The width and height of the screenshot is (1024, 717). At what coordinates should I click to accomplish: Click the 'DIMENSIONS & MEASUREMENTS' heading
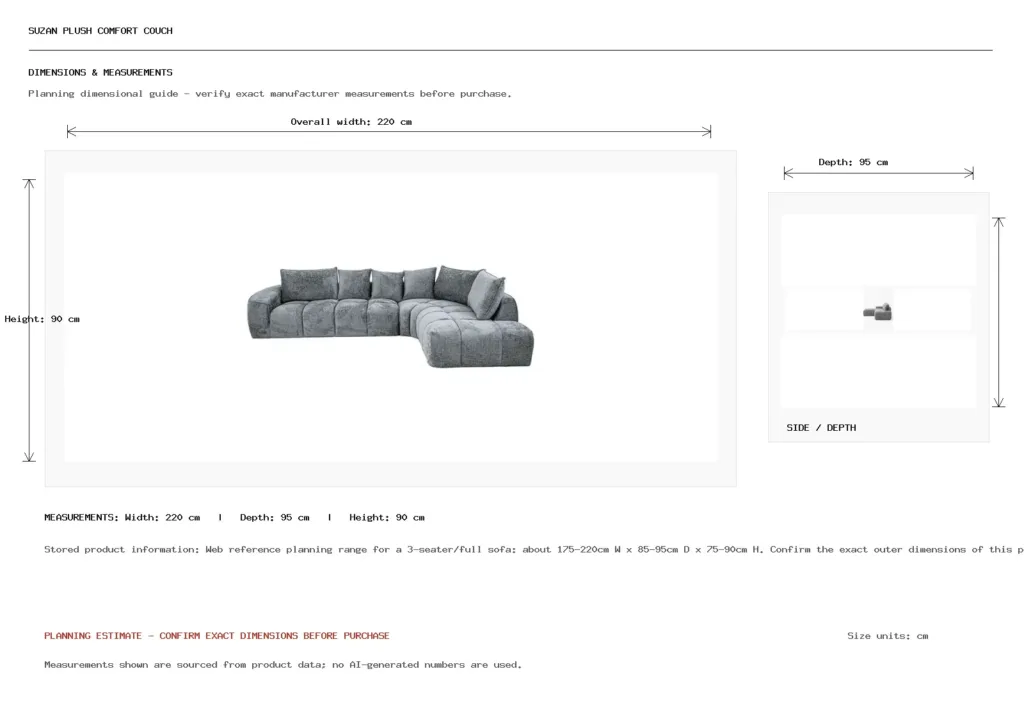click(x=101, y=72)
